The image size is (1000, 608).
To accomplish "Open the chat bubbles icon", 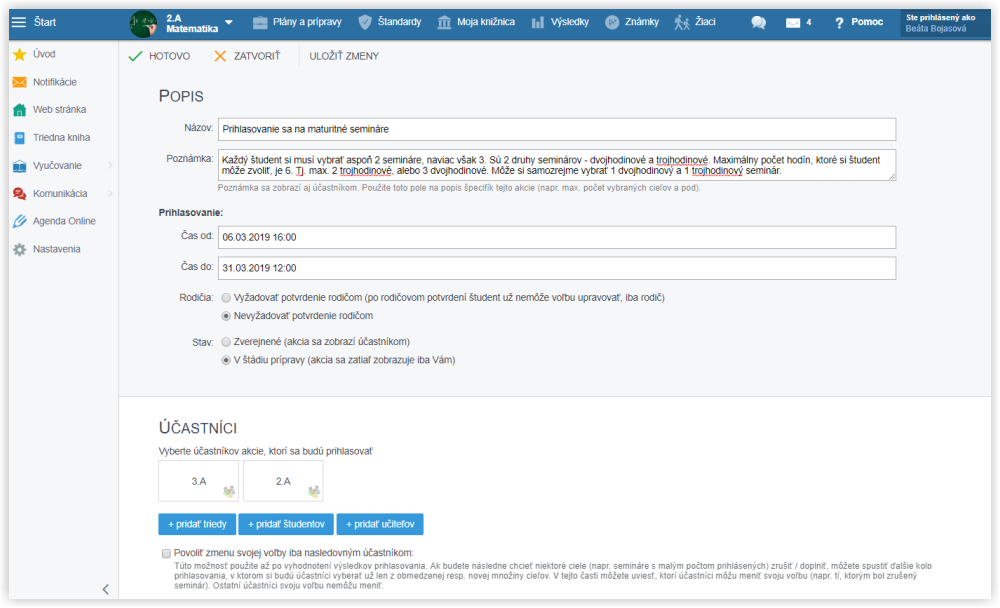I will (758, 23).
